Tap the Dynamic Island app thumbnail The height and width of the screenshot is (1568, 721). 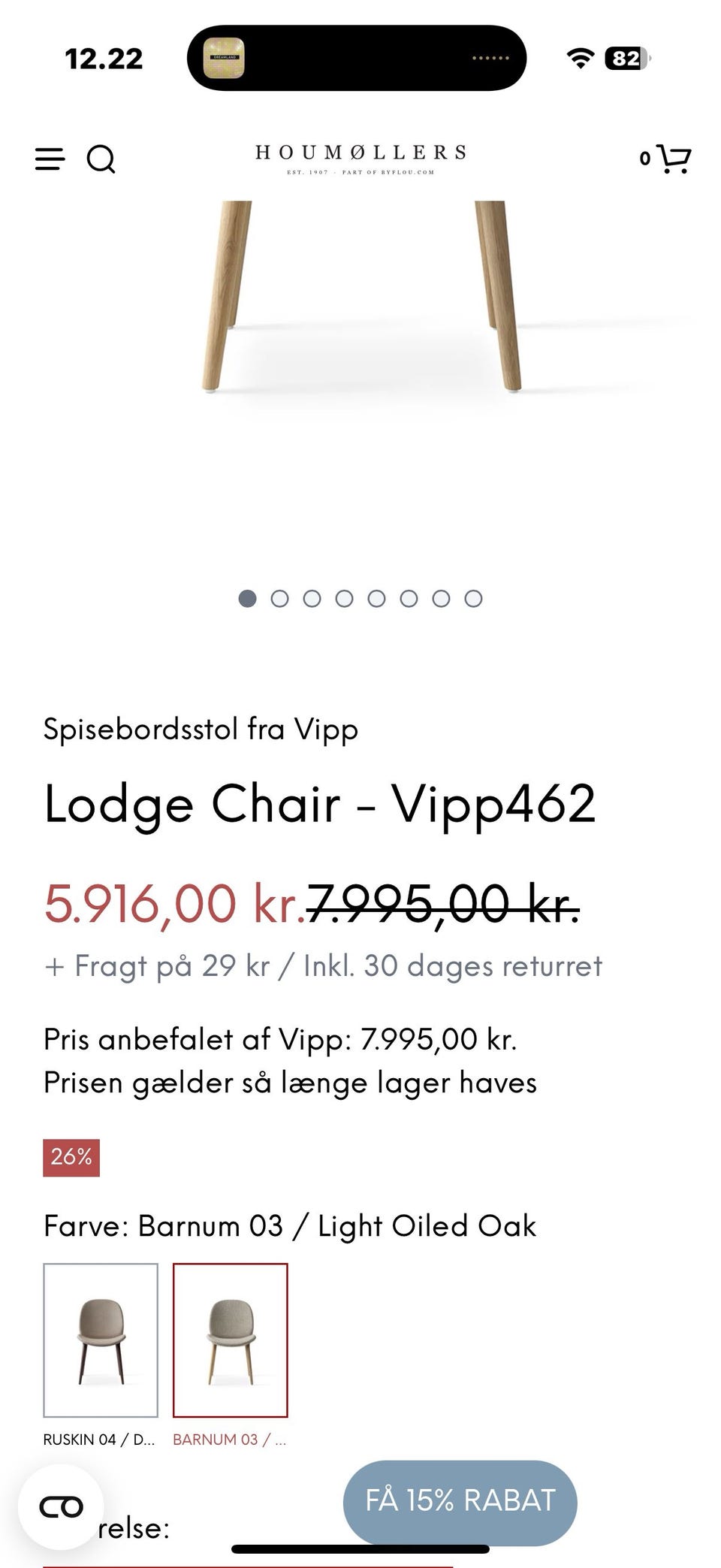pyautogui.click(x=224, y=58)
